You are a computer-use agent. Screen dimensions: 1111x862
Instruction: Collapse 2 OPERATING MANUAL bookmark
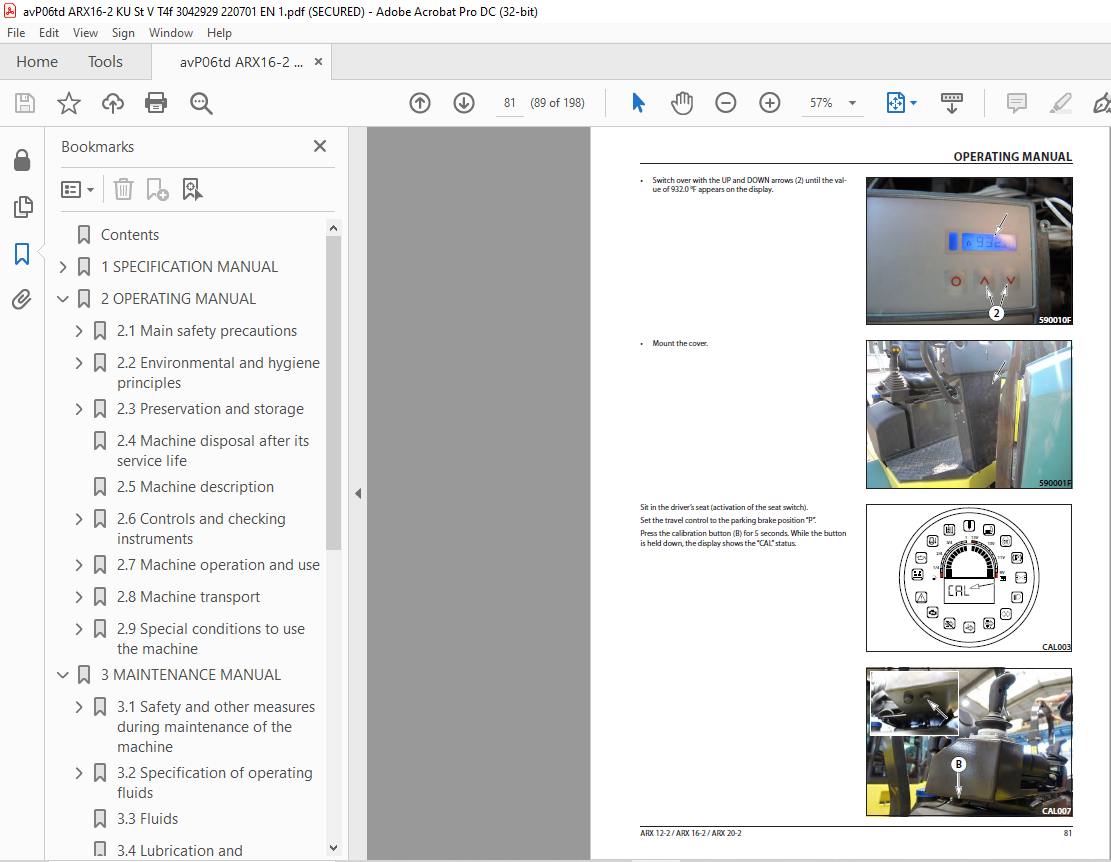(63, 299)
